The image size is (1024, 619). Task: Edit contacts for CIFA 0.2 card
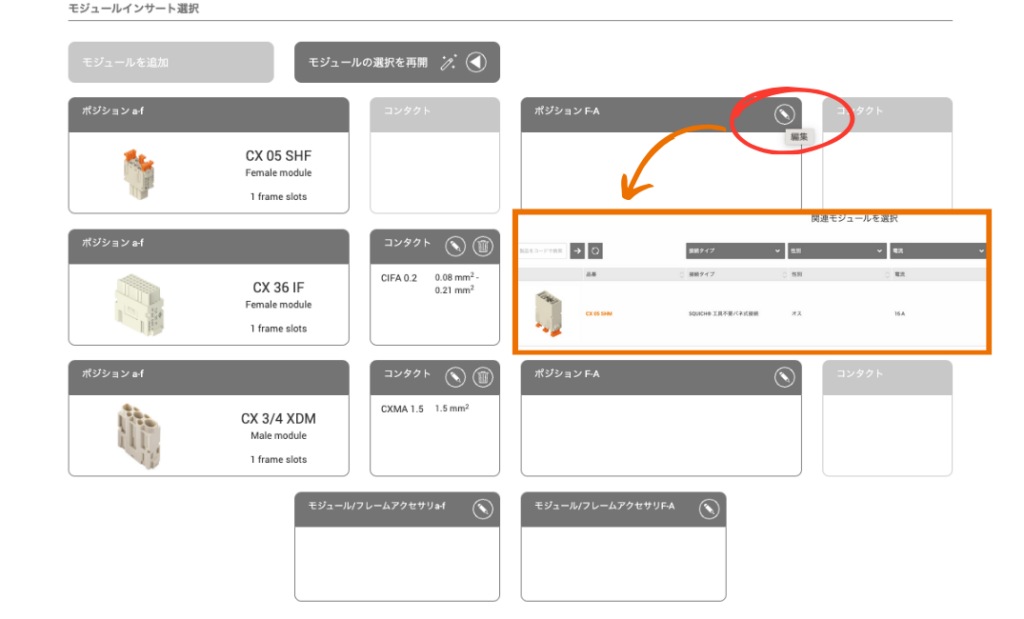455,246
